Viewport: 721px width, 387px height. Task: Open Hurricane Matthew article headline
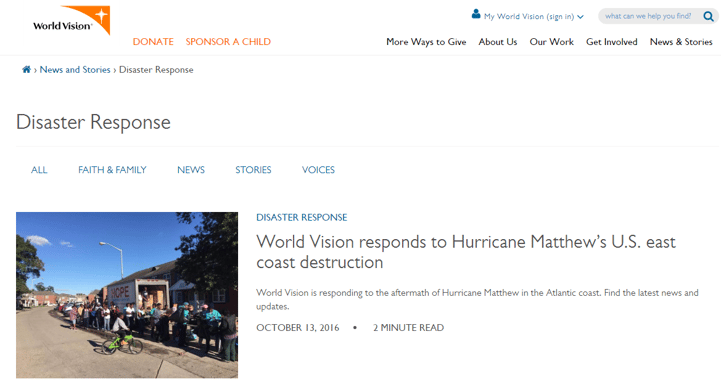(x=466, y=252)
